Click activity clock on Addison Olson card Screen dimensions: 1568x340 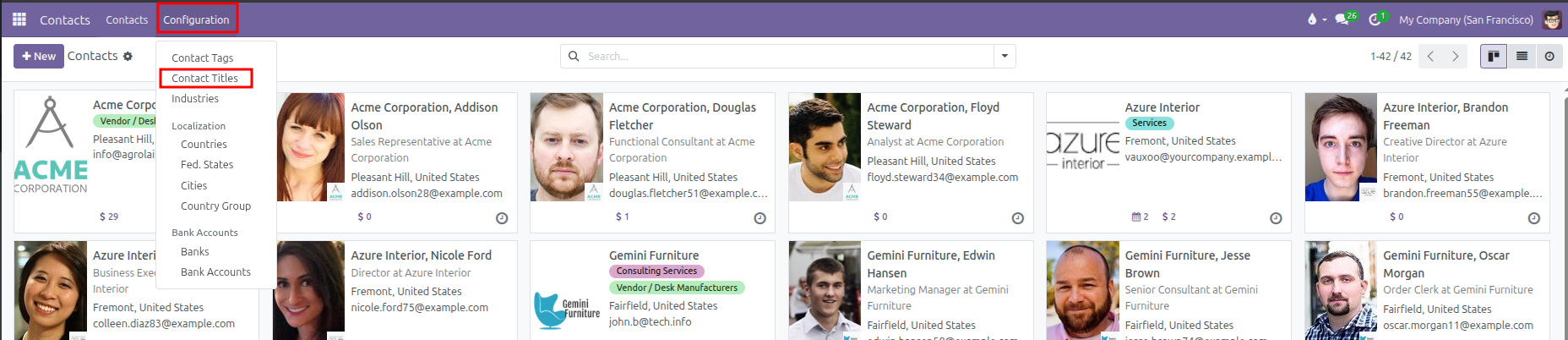pyautogui.click(x=502, y=218)
